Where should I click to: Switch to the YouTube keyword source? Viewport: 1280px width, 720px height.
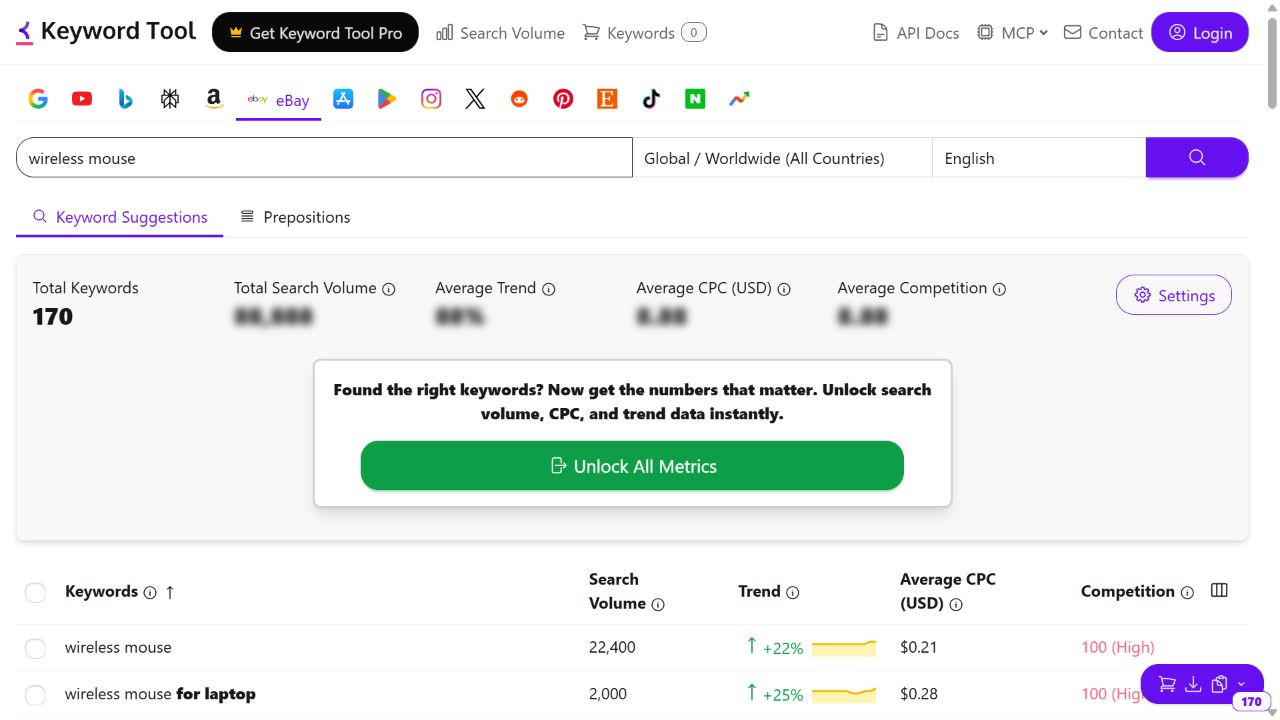click(82, 99)
